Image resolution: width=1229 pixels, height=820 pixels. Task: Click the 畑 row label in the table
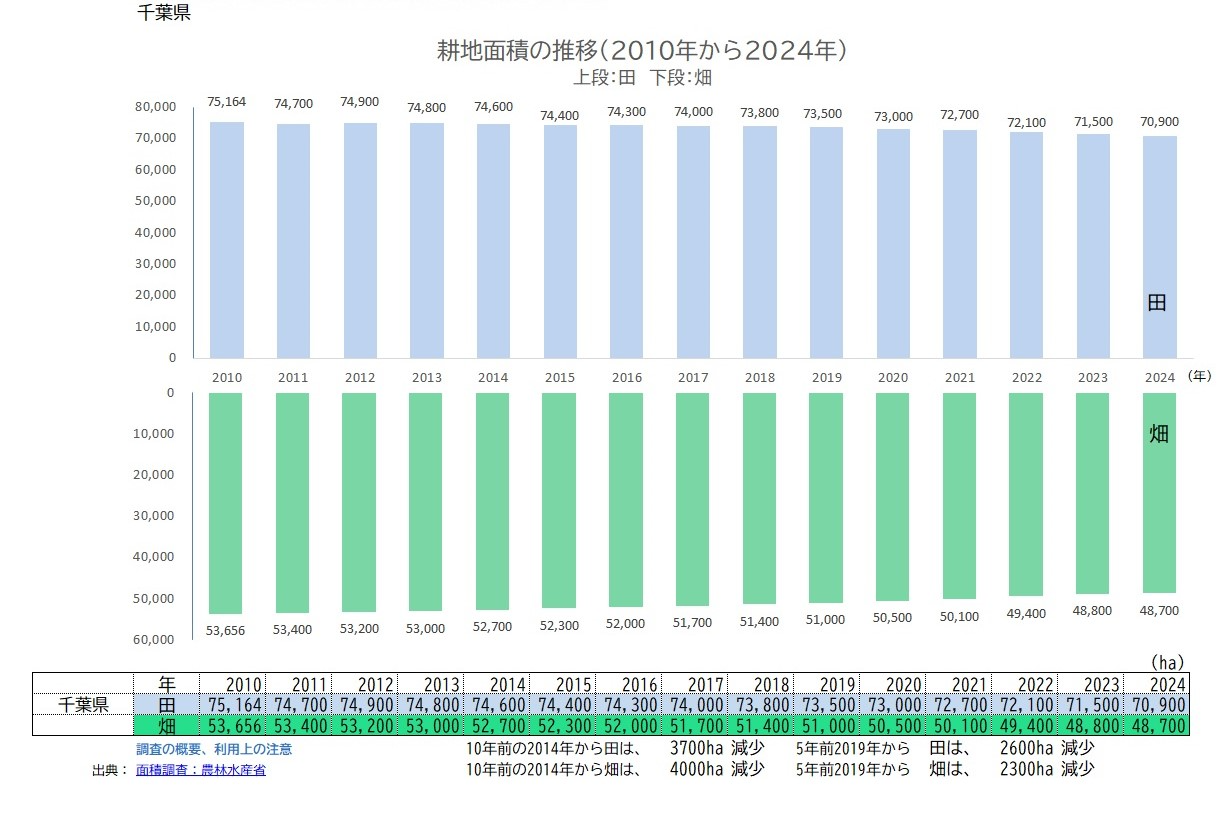click(x=167, y=726)
